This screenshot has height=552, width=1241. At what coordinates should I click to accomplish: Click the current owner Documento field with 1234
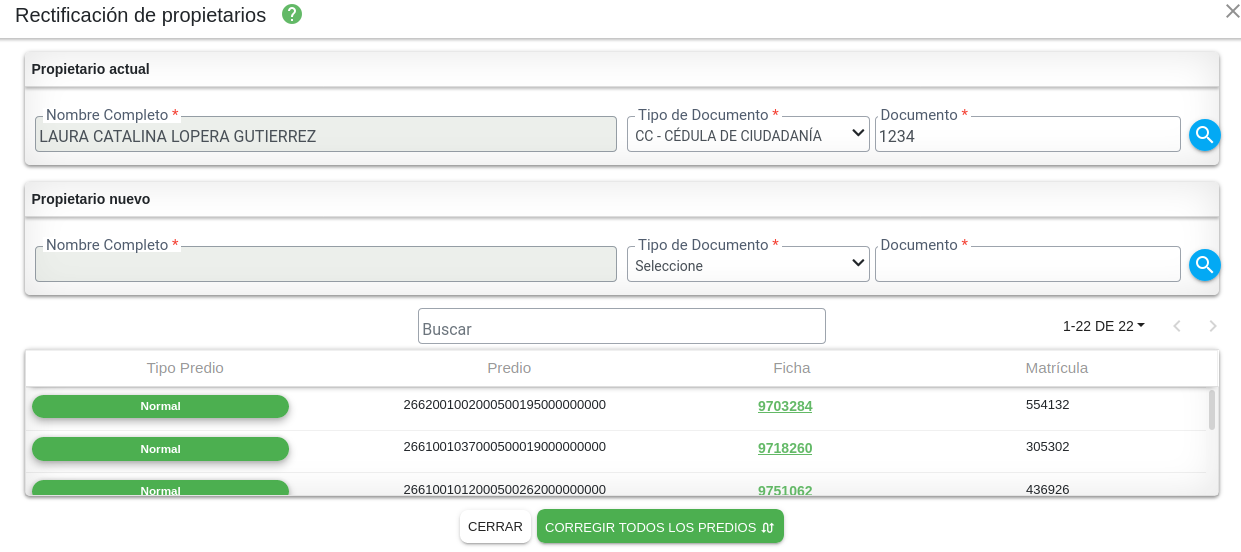[x=1027, y=136]
